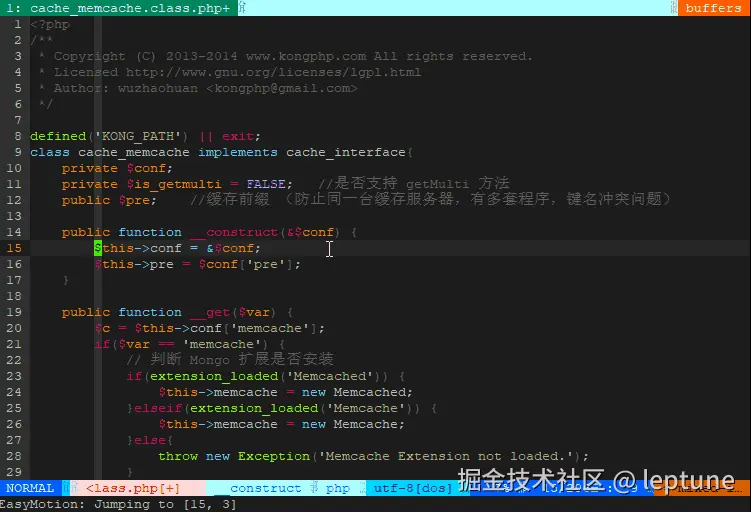751x512 pixels.
Task: Click the 'exit' keyword on line 8
Action: pyautogui.click(x=238, y=137)
